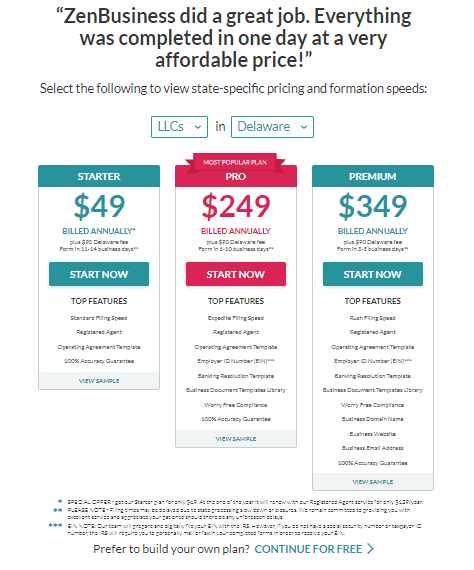Click CONTINUE FOR FREE link

coord(308,549)
